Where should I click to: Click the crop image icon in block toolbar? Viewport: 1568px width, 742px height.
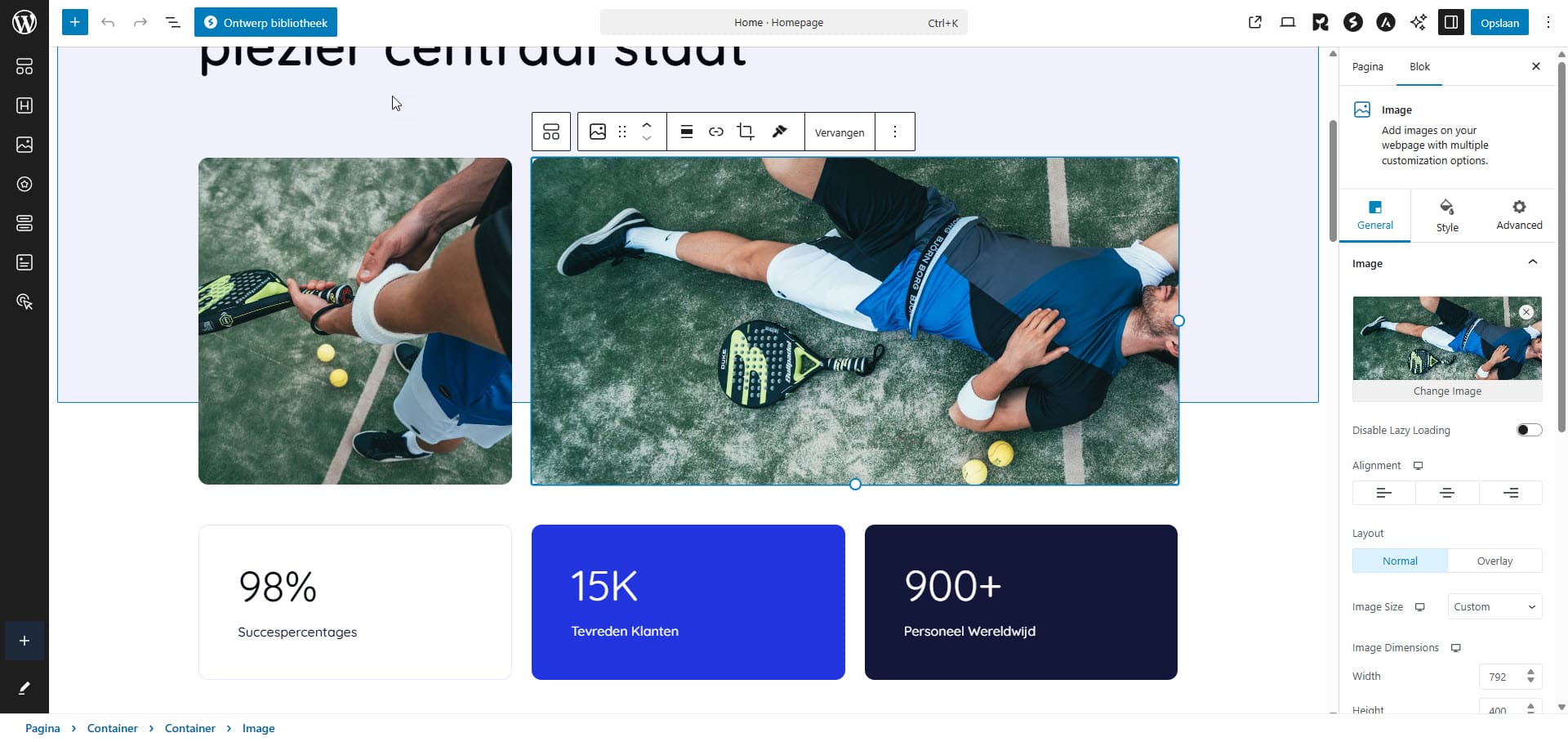click(x=745, y=132)
